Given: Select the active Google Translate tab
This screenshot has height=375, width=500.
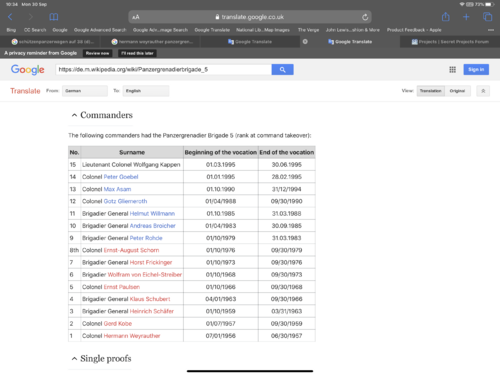Looking at the screenshot, I should point(350,42).
